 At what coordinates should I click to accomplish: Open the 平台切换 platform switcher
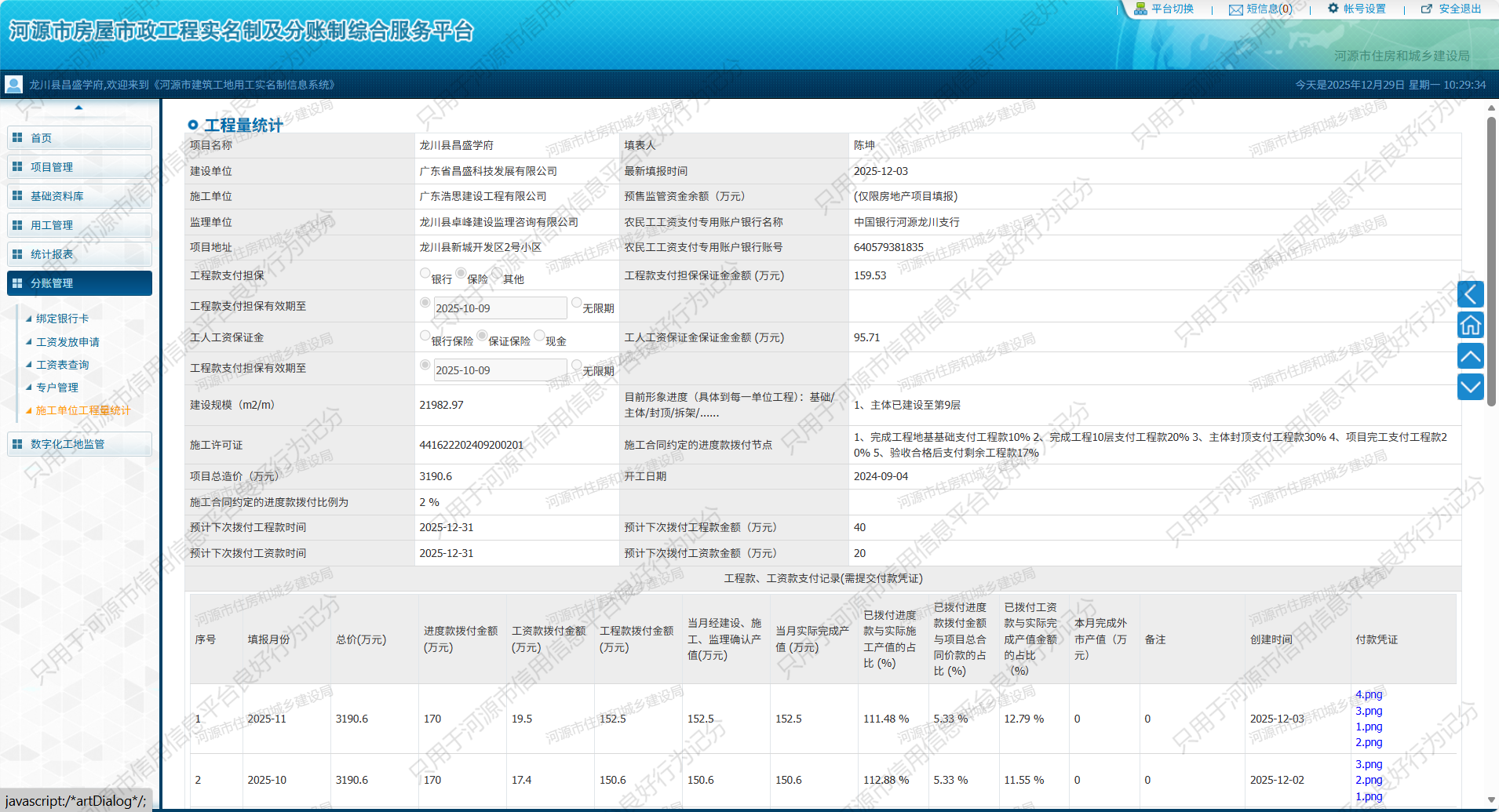(1171, 9)
